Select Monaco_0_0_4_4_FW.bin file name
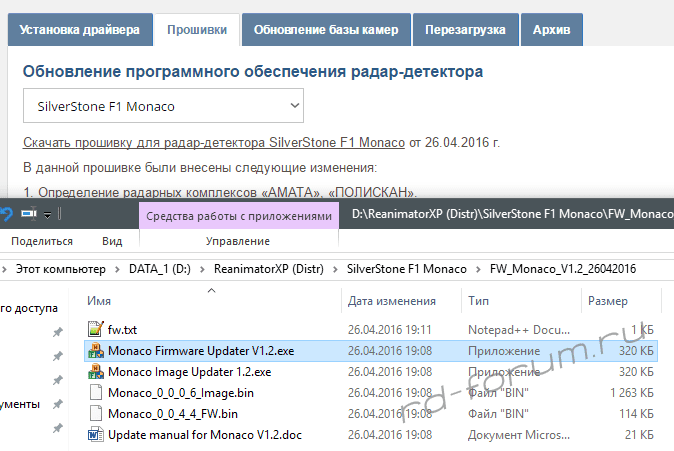The height and width of the screenshot is (451, 674). (x=173, y=414)
